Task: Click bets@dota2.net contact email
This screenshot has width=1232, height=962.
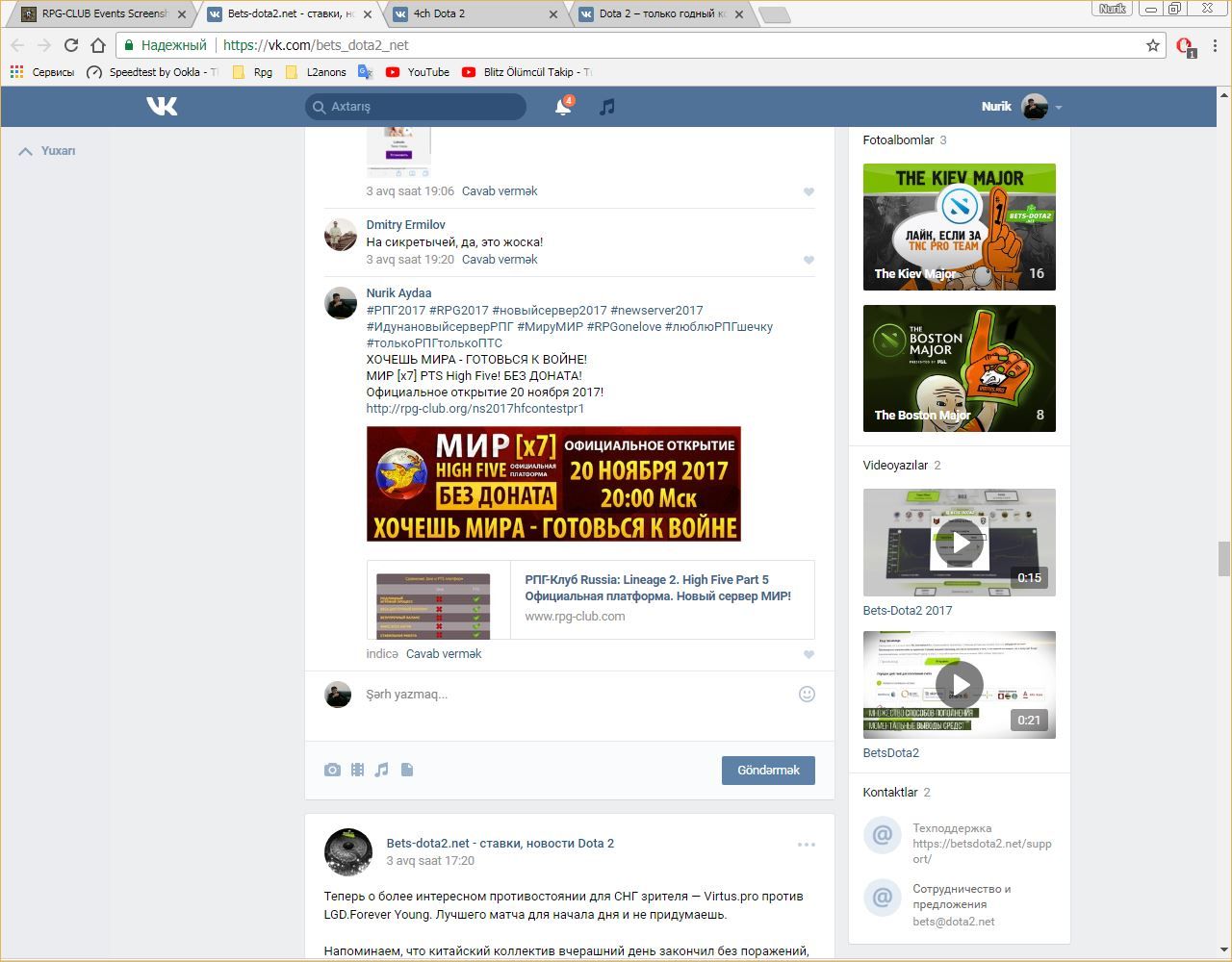Action: (954, 922)
